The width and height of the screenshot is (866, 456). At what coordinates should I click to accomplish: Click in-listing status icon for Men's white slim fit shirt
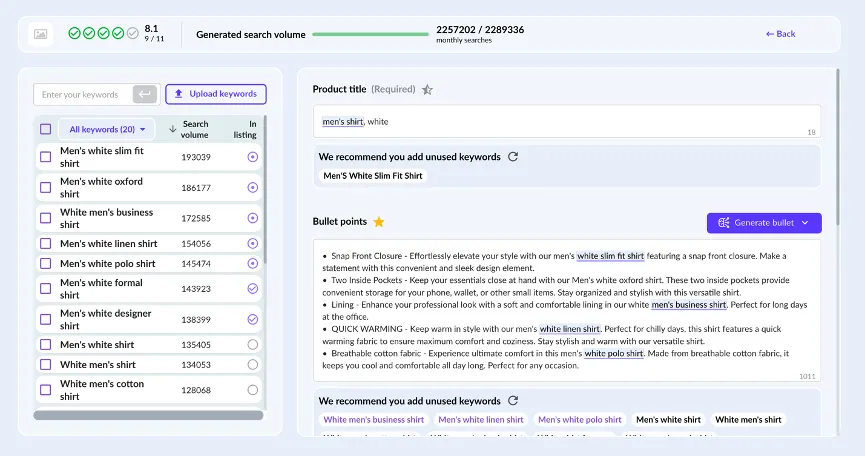[252, 157]
